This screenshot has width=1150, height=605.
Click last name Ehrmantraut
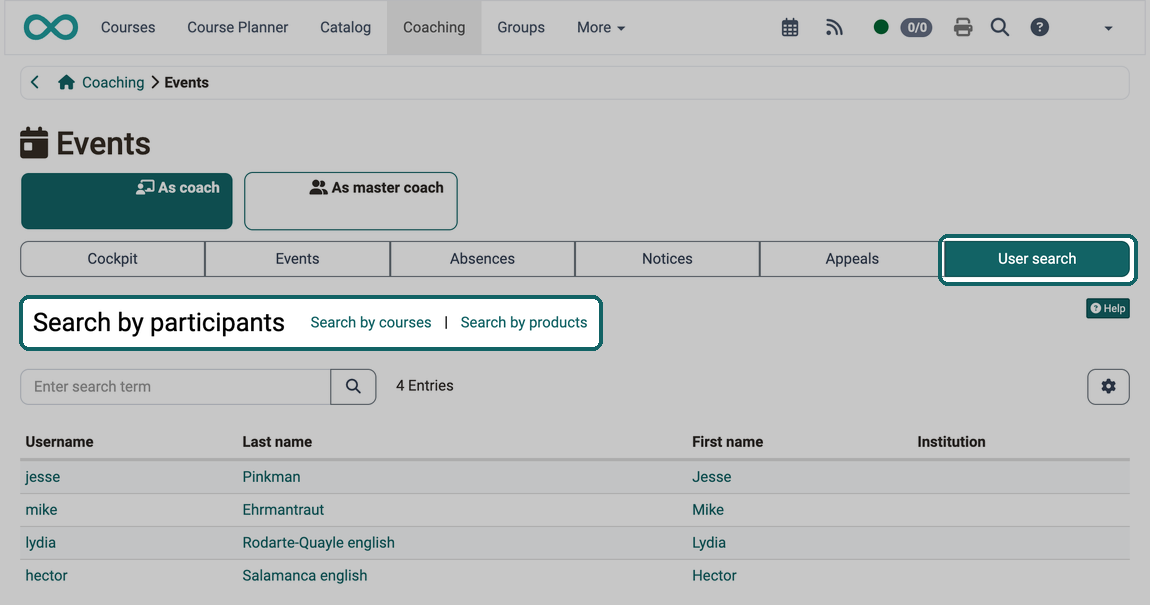(283, 510)
